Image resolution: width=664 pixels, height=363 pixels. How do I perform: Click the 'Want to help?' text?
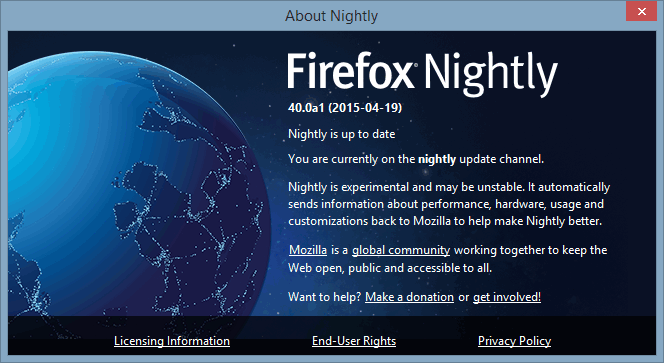(324, 297)
